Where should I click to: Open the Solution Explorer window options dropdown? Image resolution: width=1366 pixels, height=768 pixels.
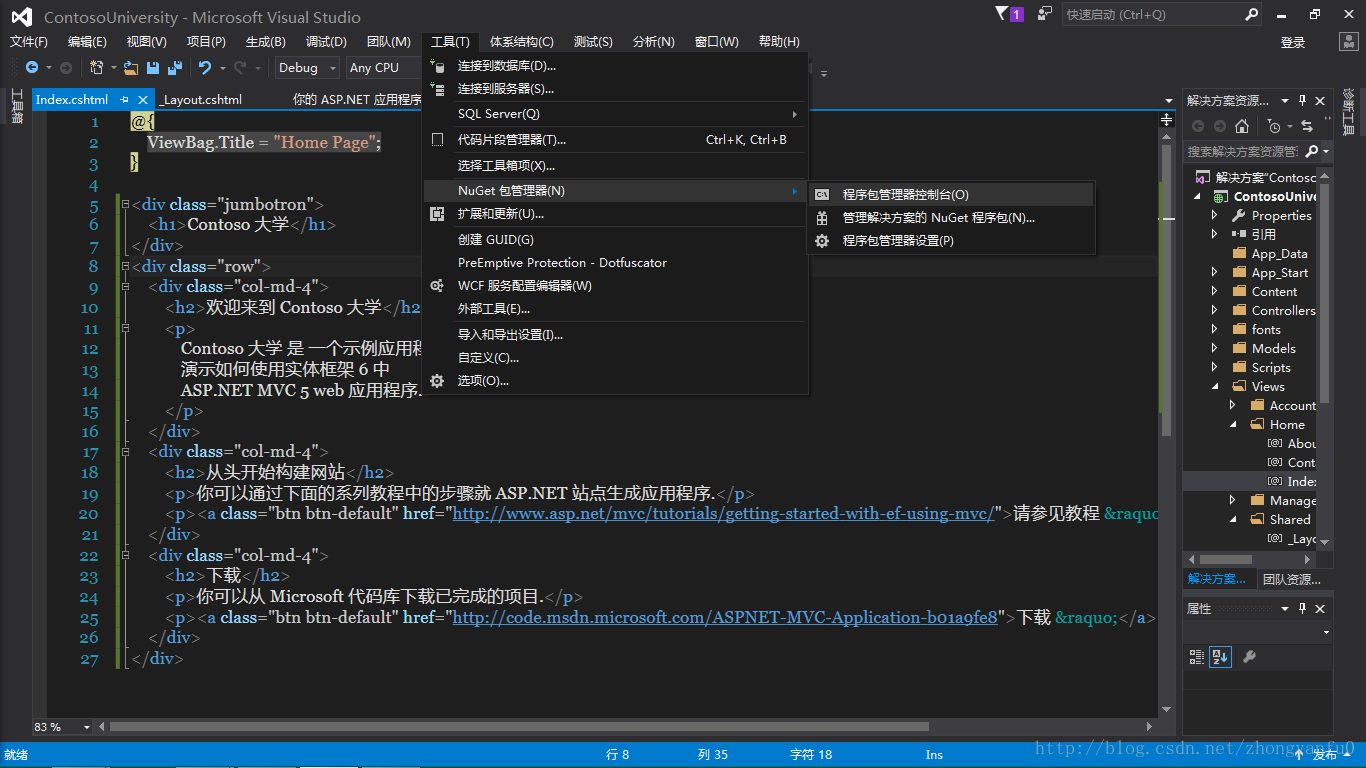(x=1286, y=101)
